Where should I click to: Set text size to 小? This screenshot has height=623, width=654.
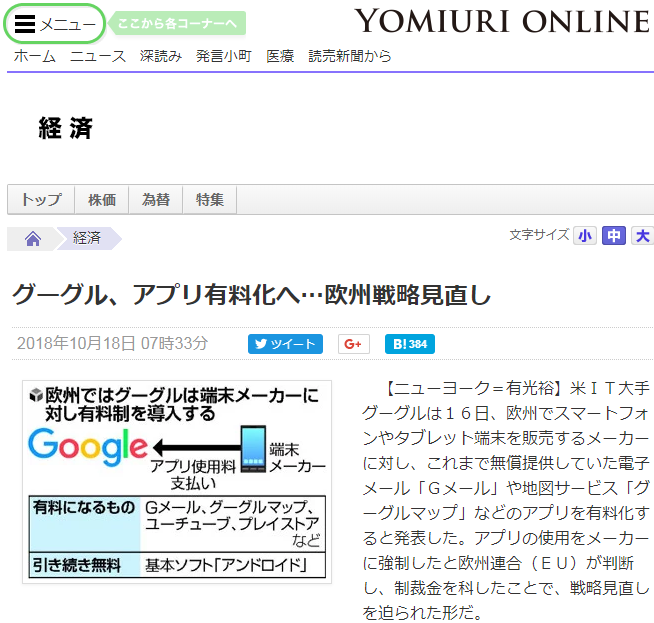pyautogui.click(x=585, y=236)
